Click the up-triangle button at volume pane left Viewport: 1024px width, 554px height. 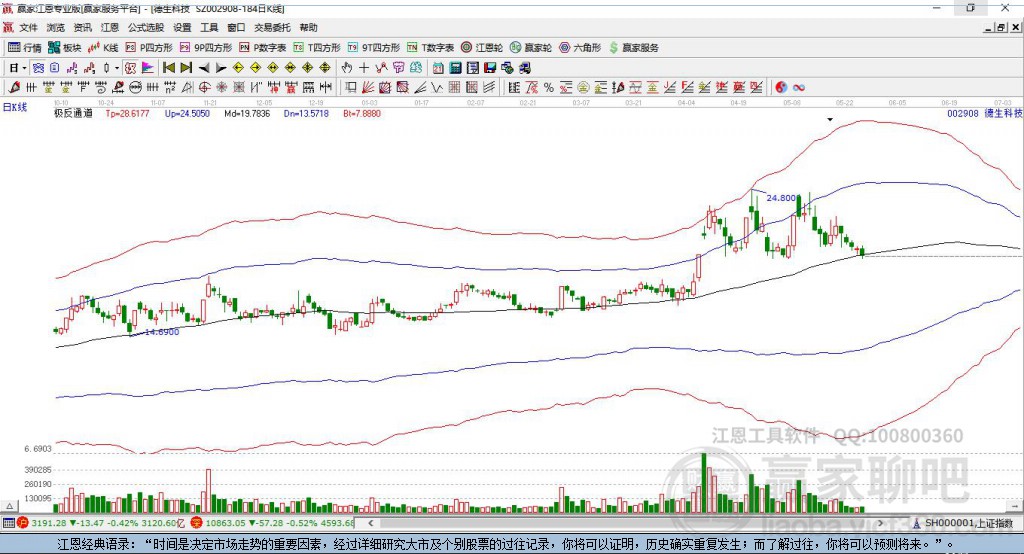pyautogui.click(x=9, y=506)
